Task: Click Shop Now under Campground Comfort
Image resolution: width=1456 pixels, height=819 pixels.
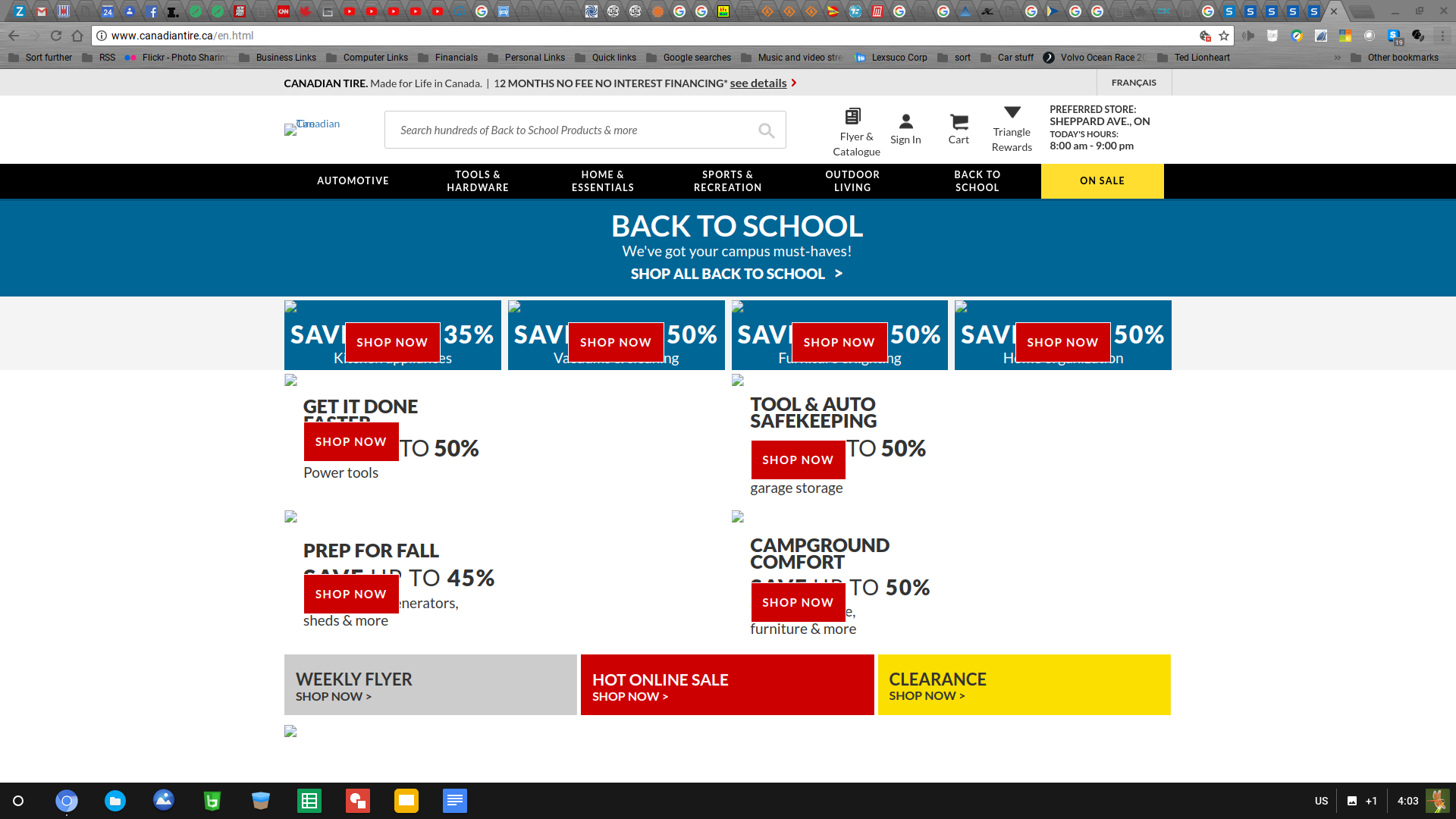Action: 798,603
